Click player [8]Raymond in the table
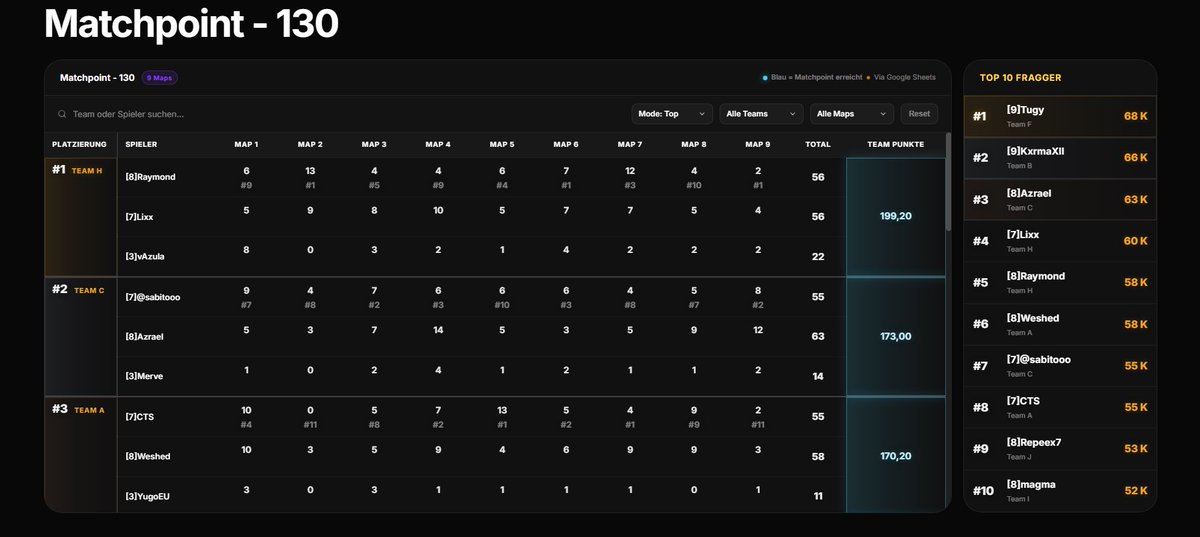Image resolution: width=1200 pixels, height=537 pixels. pos(150,177)
